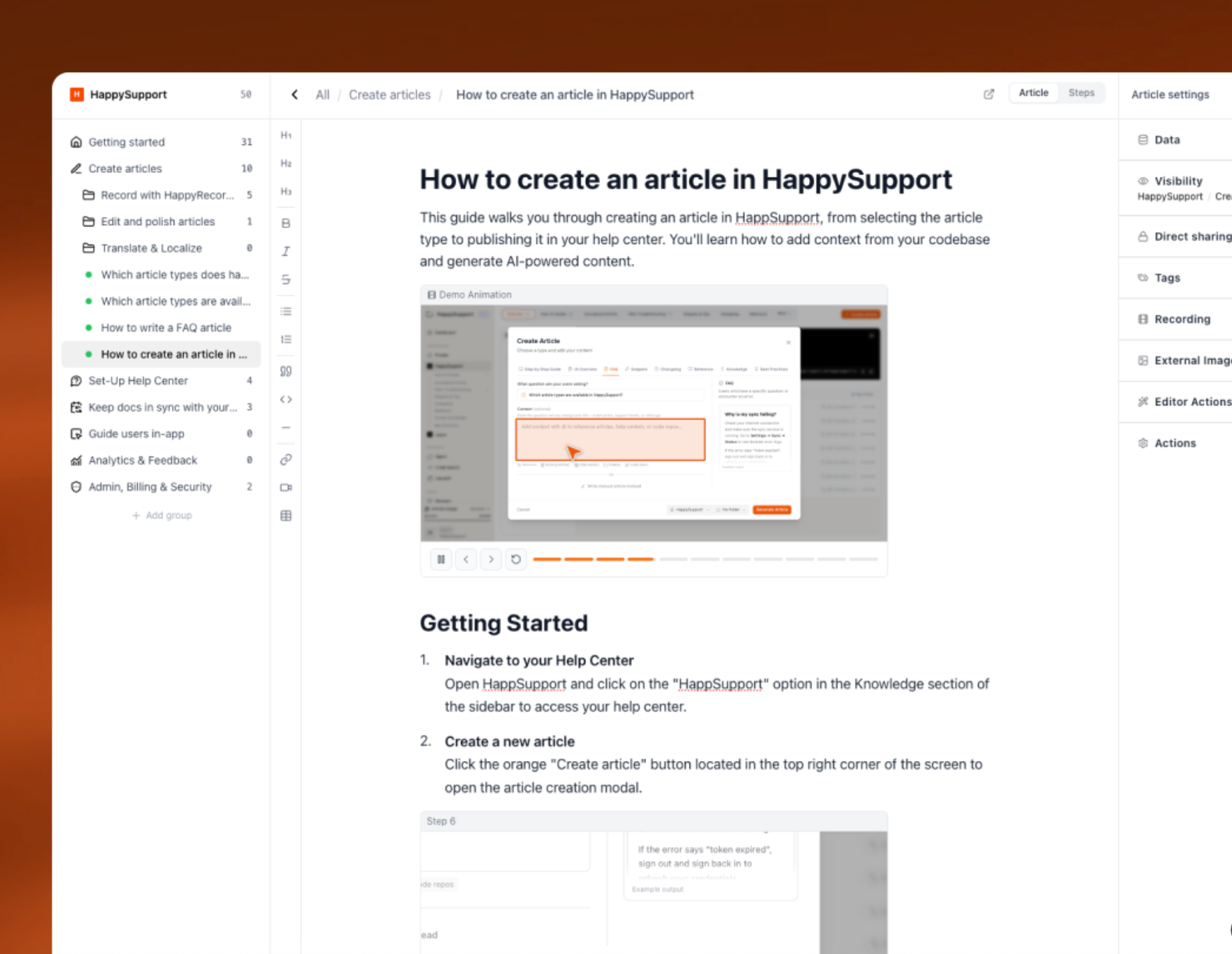Viewport: 1232px width, 954px height.
Task: Insert a block quote
Action: pyautogui.click(x=286, y=371)
